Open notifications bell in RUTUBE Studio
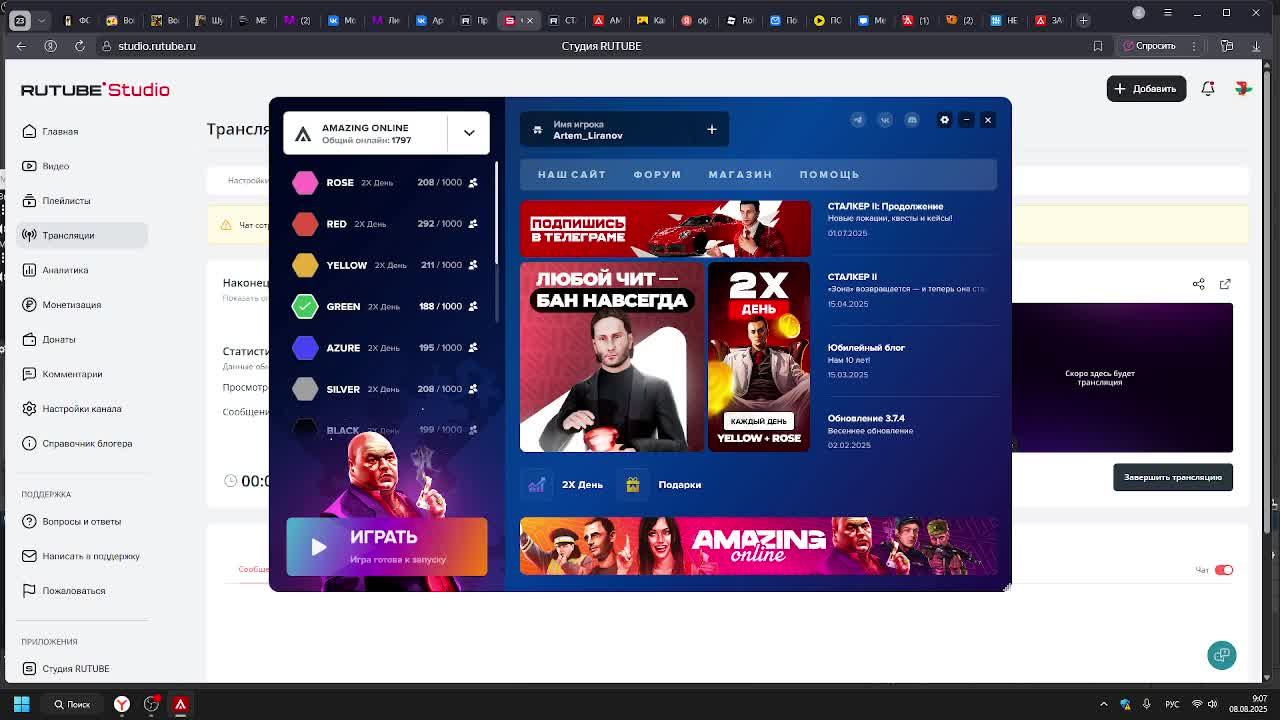 pos(1208,89)
